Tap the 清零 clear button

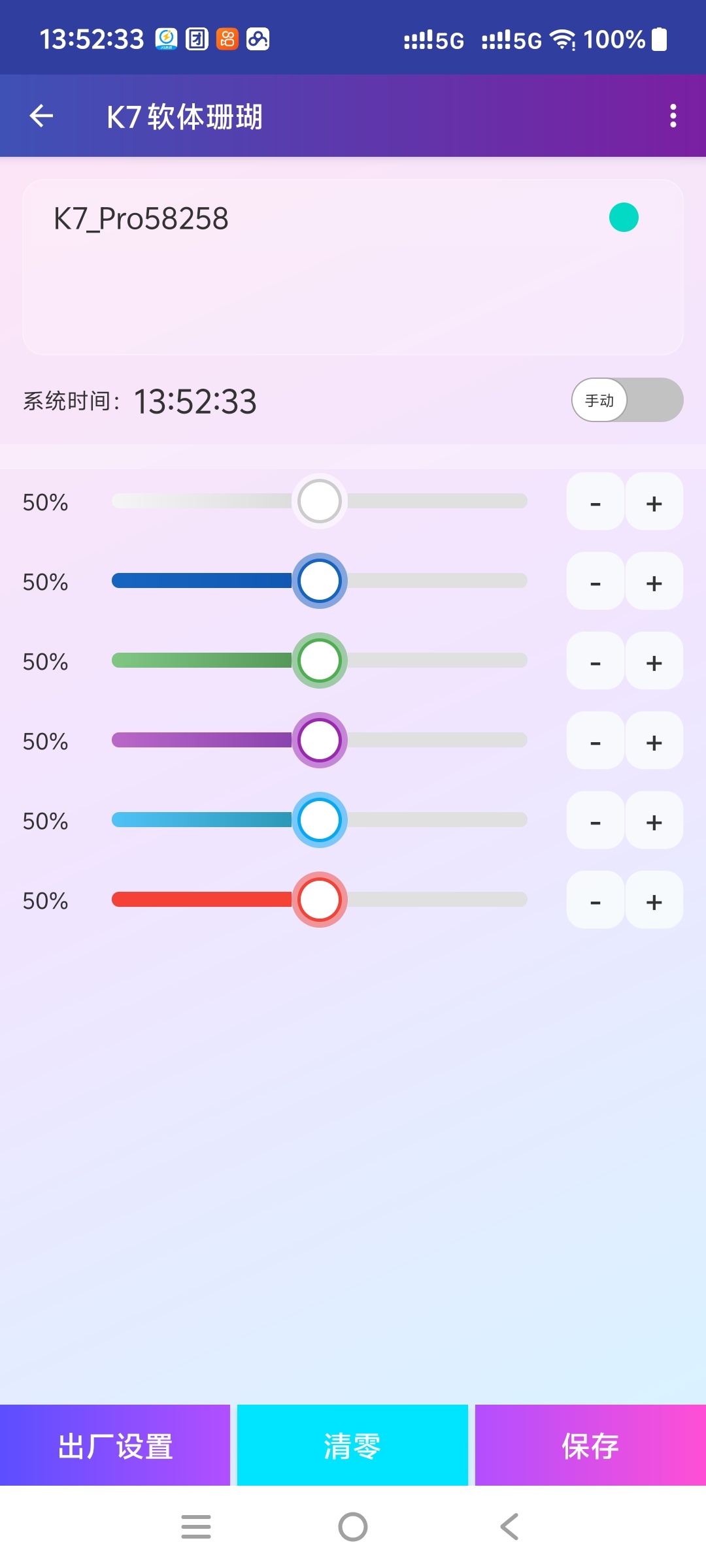(x=352, y=1445)
